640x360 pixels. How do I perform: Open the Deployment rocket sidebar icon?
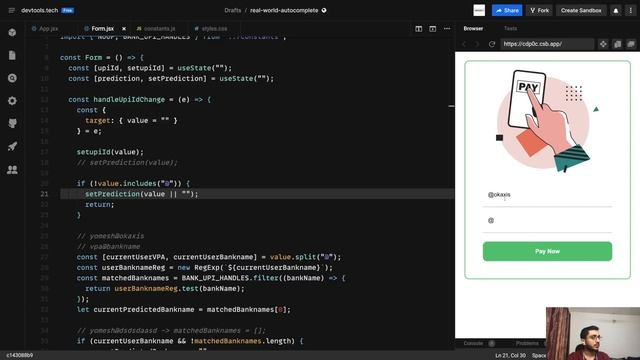pyautogui.click(x=12, y=146)
